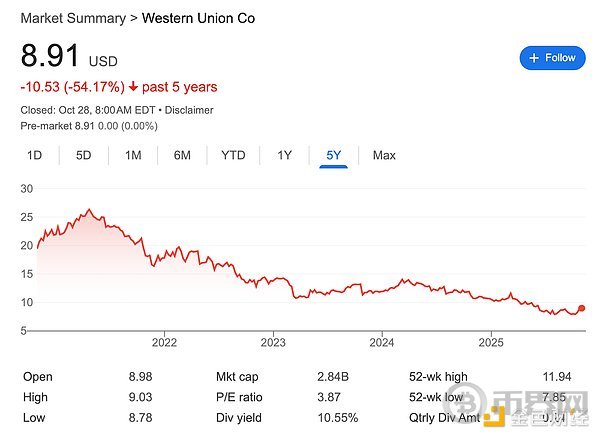Screen dimensions: 600x438
Task: Click the 2023 label on the x-axis
Action: pyautogui.click(x=273, y=342)
